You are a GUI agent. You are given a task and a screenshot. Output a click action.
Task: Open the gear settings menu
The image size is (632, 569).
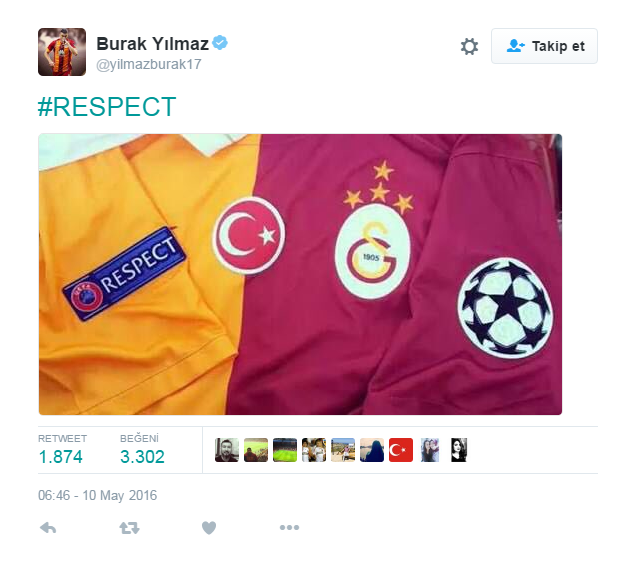[x=469, y=46]
